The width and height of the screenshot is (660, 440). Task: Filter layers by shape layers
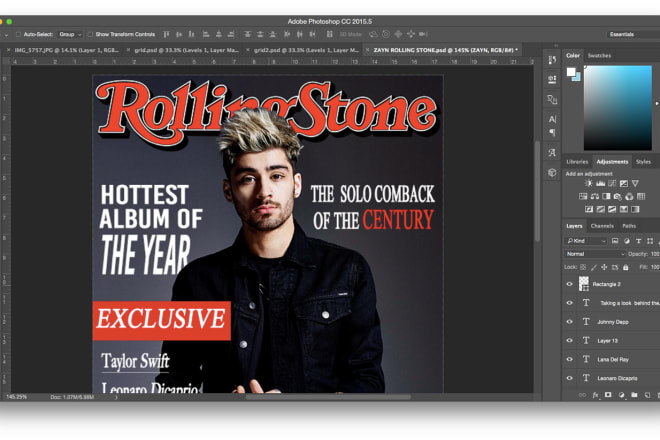[x=650, y=241]
